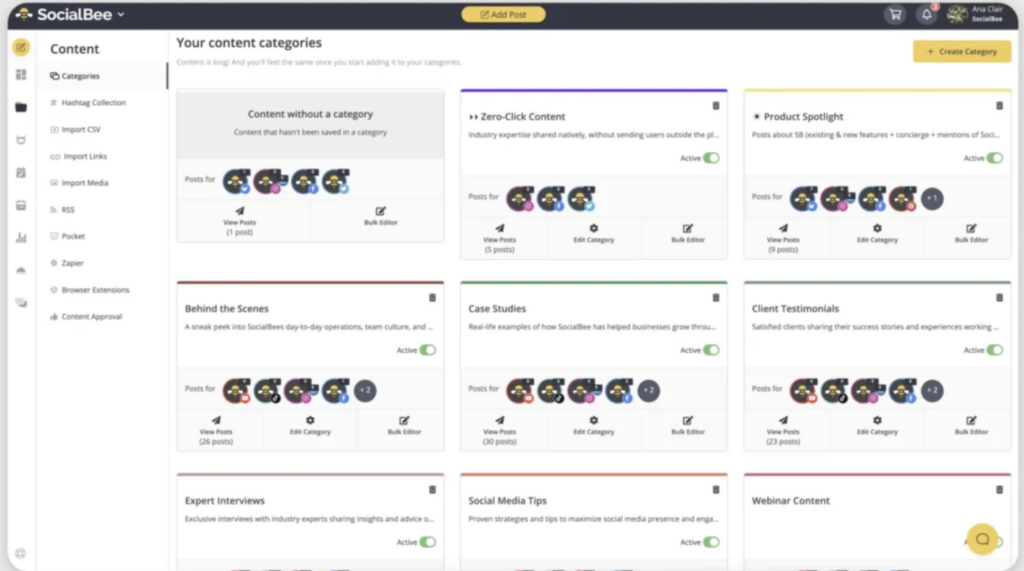
Task: Click the Add Post button
Action: [x=503, y=15]
